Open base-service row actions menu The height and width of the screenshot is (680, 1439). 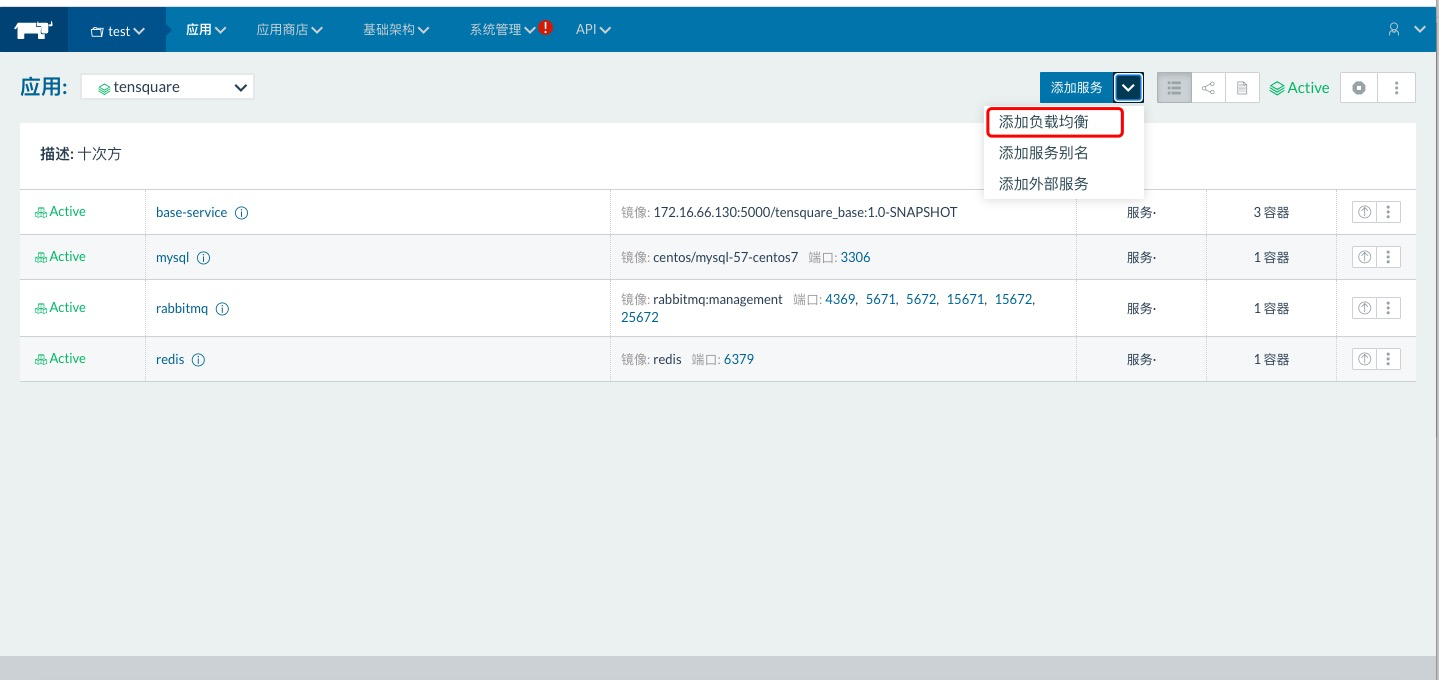click(x=1389, y=212)
